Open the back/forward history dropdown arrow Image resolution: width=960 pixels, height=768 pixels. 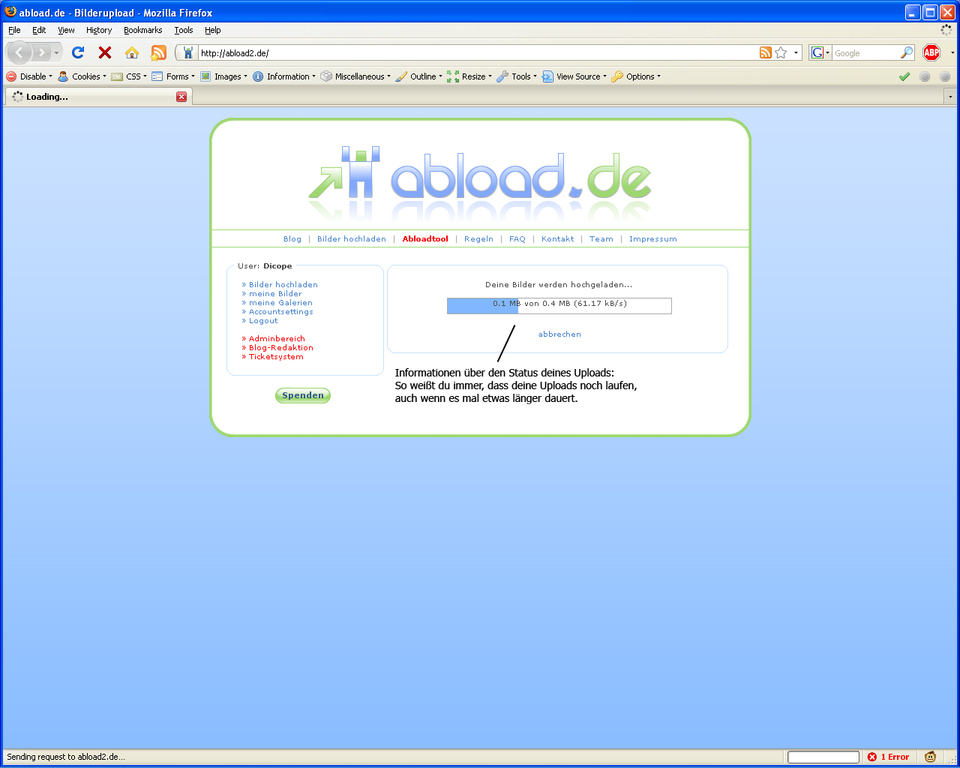57,53
